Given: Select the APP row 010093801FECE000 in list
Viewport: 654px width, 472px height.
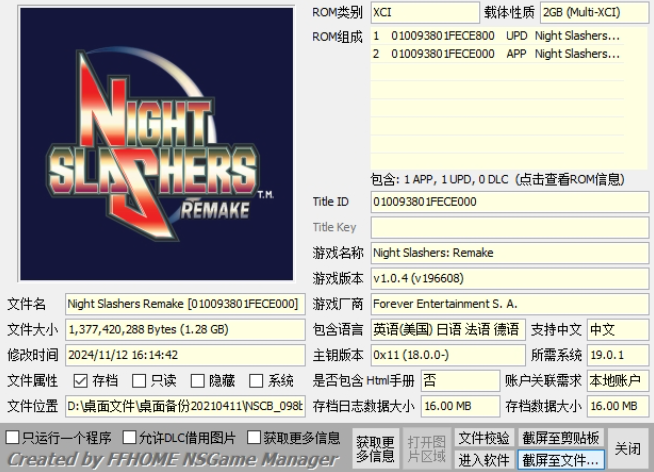Looking at the screenshot, I should pyautogui.click(x=497, y=54).
